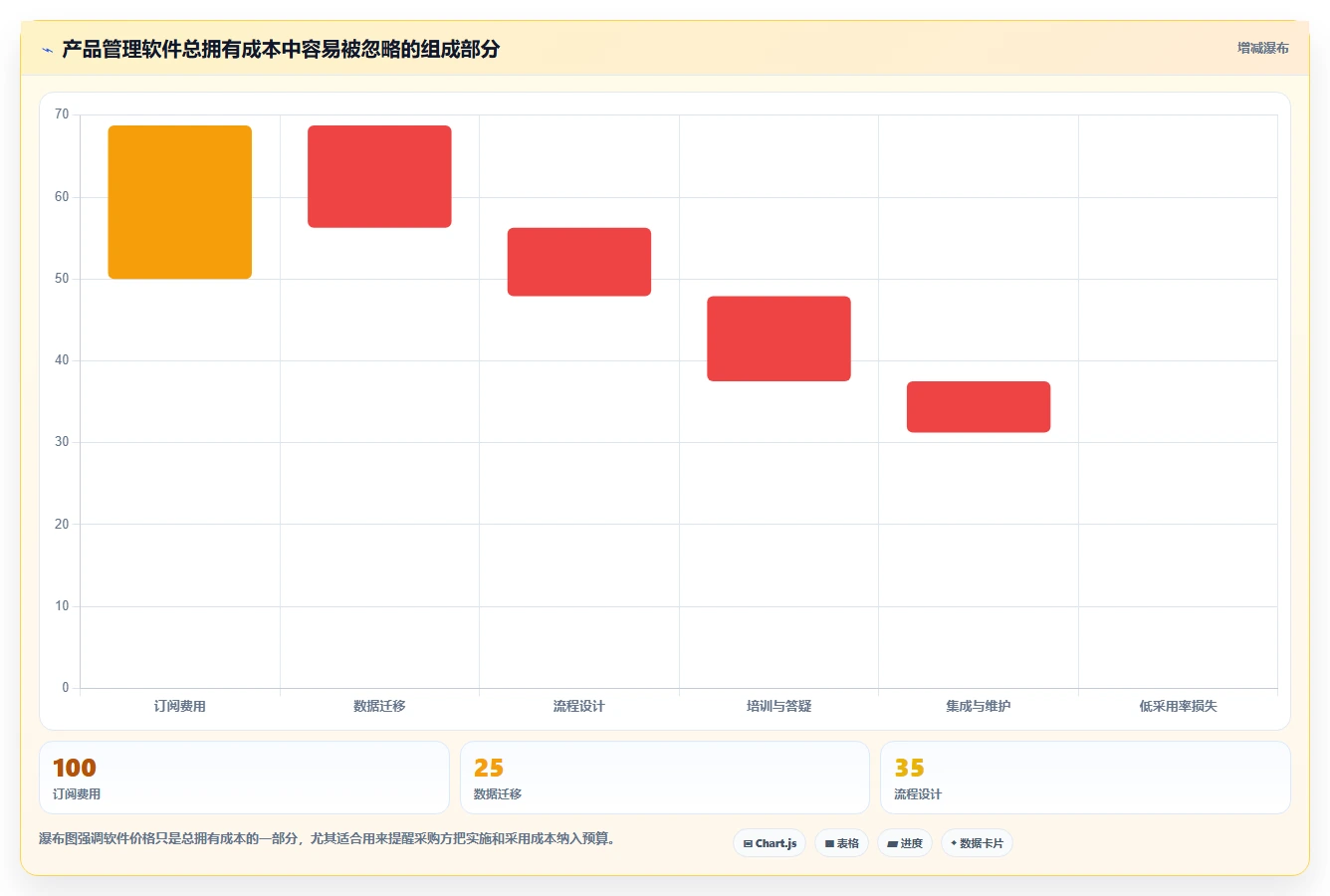The width and height of the screenshot is (1330, 896).
Task: Click the 培训与答疑 x-axis label
Action: 778,706
